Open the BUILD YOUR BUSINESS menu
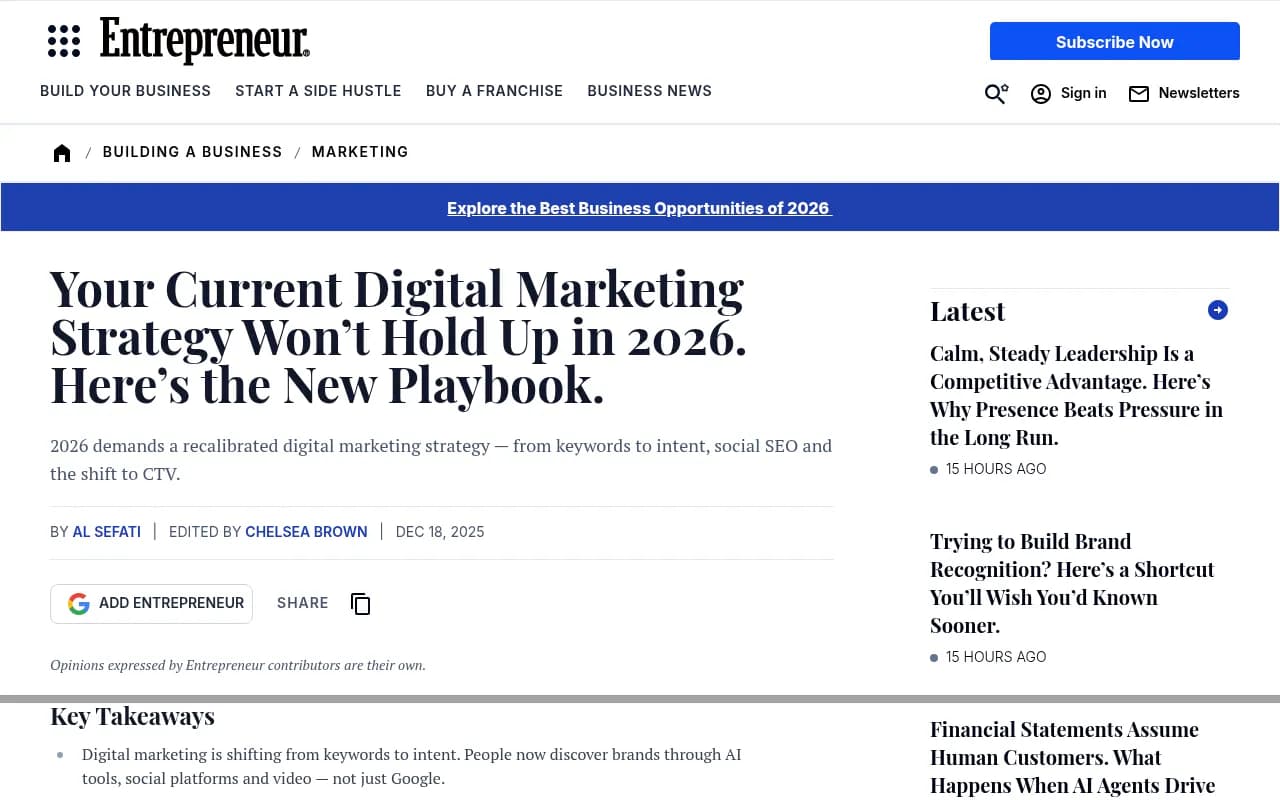This screenshot has width=1280, height=800. 125,91
